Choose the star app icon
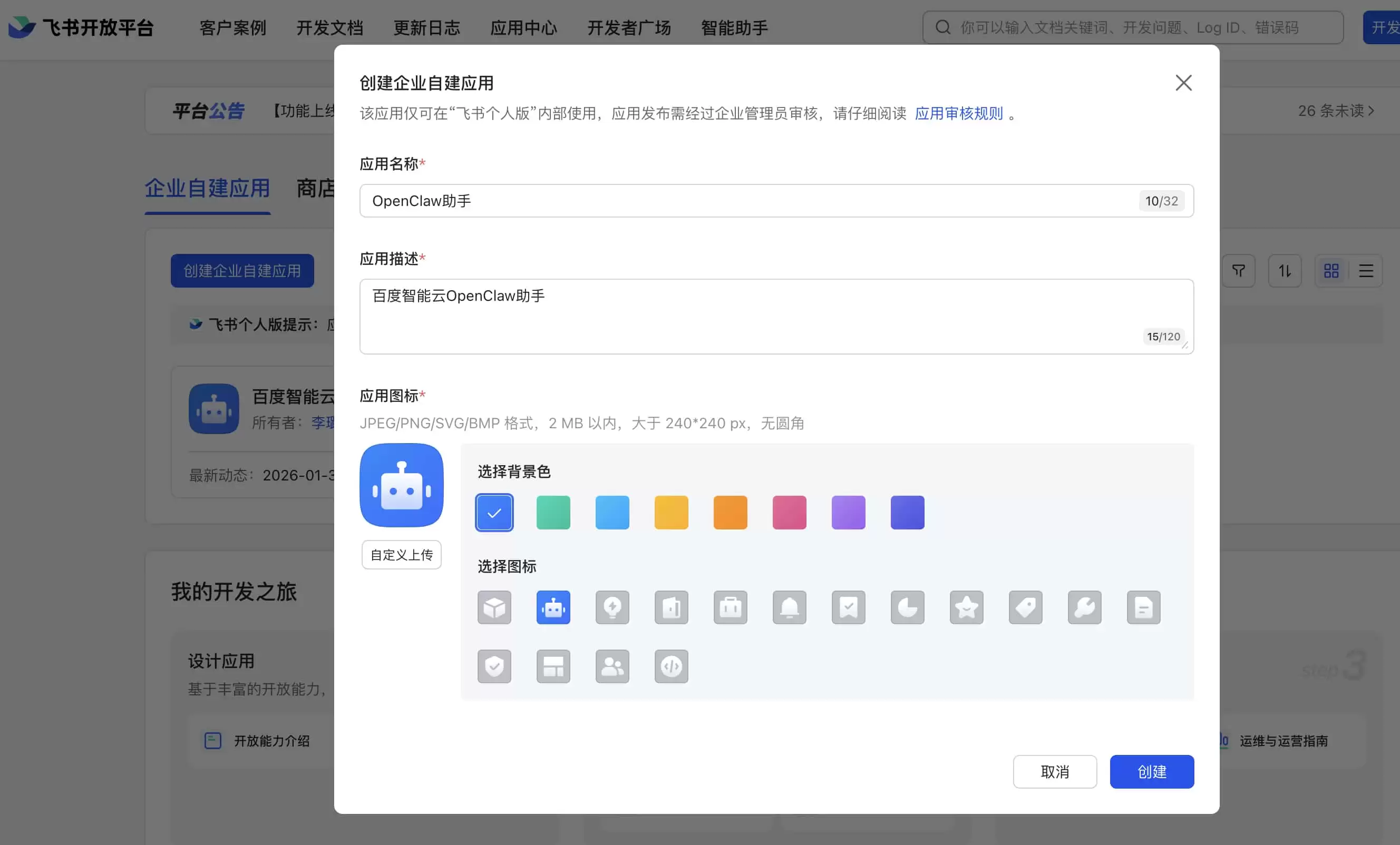1400x845 pixels. tap(967, 607)
